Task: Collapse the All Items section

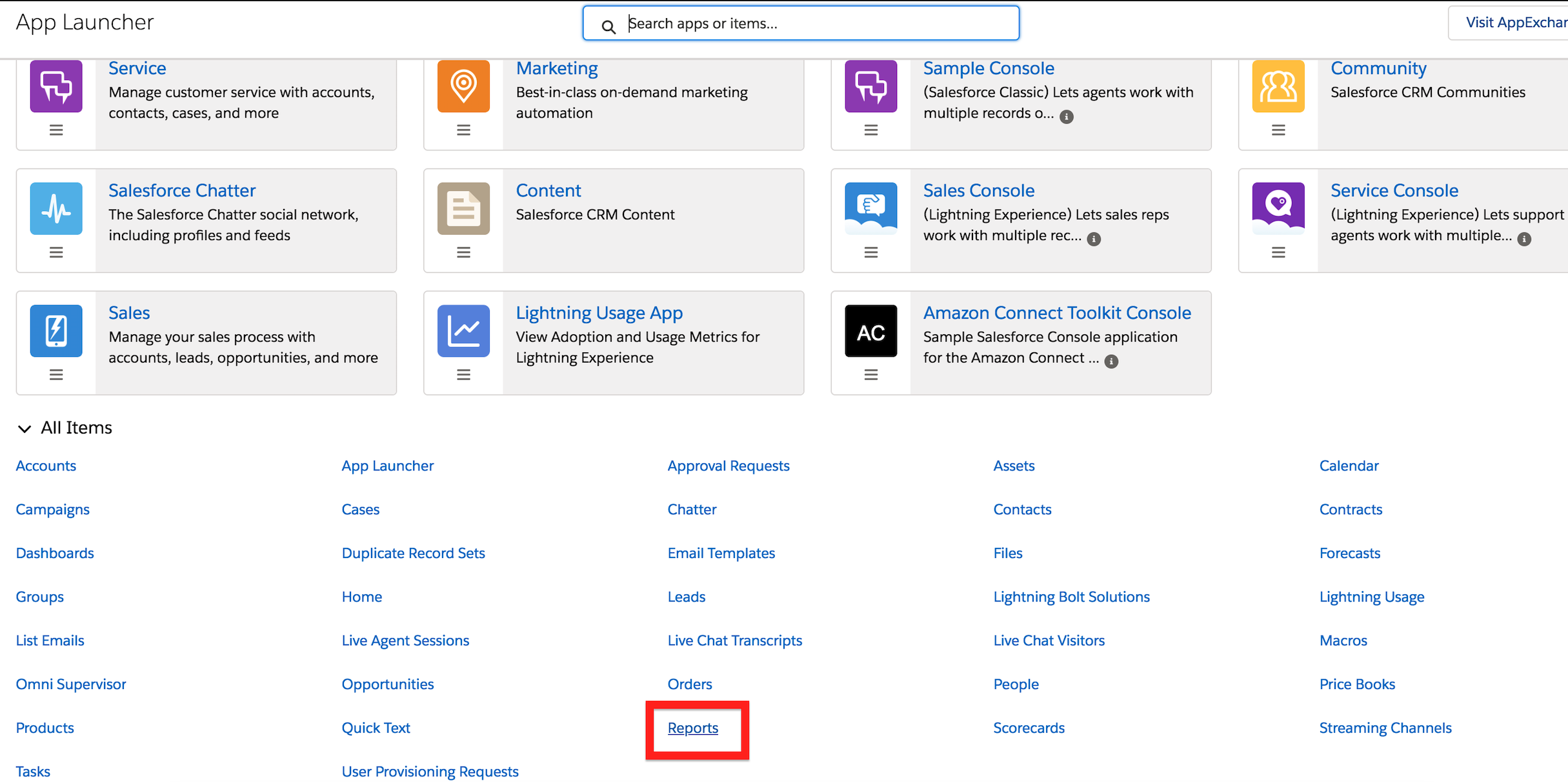Action: [x=25, y=428]
